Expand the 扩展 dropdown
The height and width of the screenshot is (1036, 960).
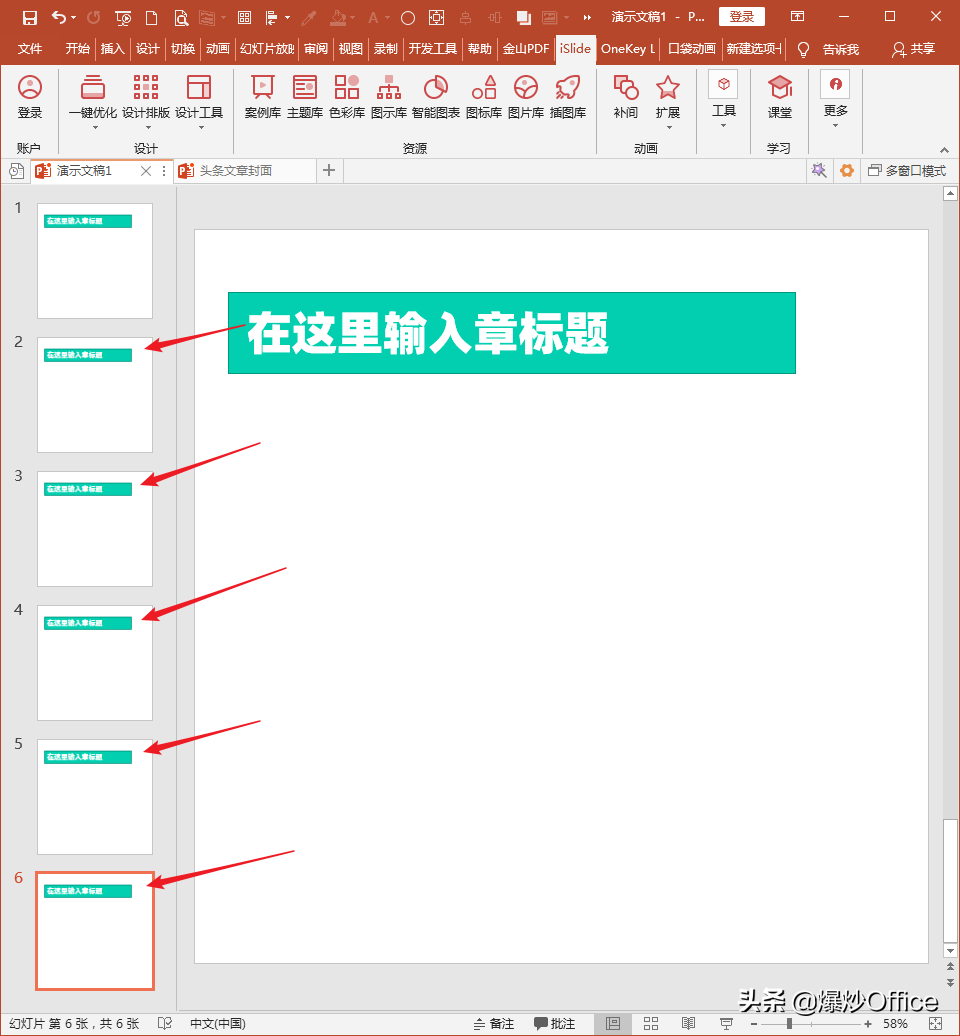pyautogui.click(x=669, y=128)
